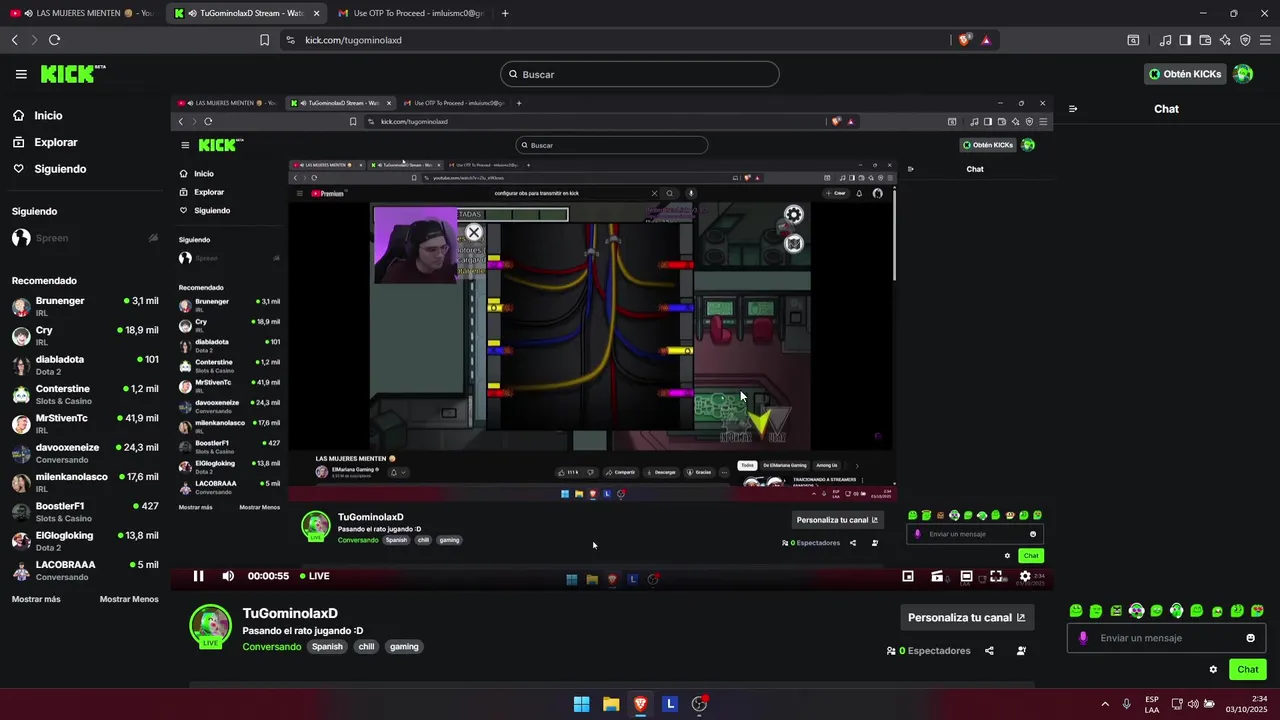
Task: Bookmark this page via address bar icon
Action: point(264,40)
